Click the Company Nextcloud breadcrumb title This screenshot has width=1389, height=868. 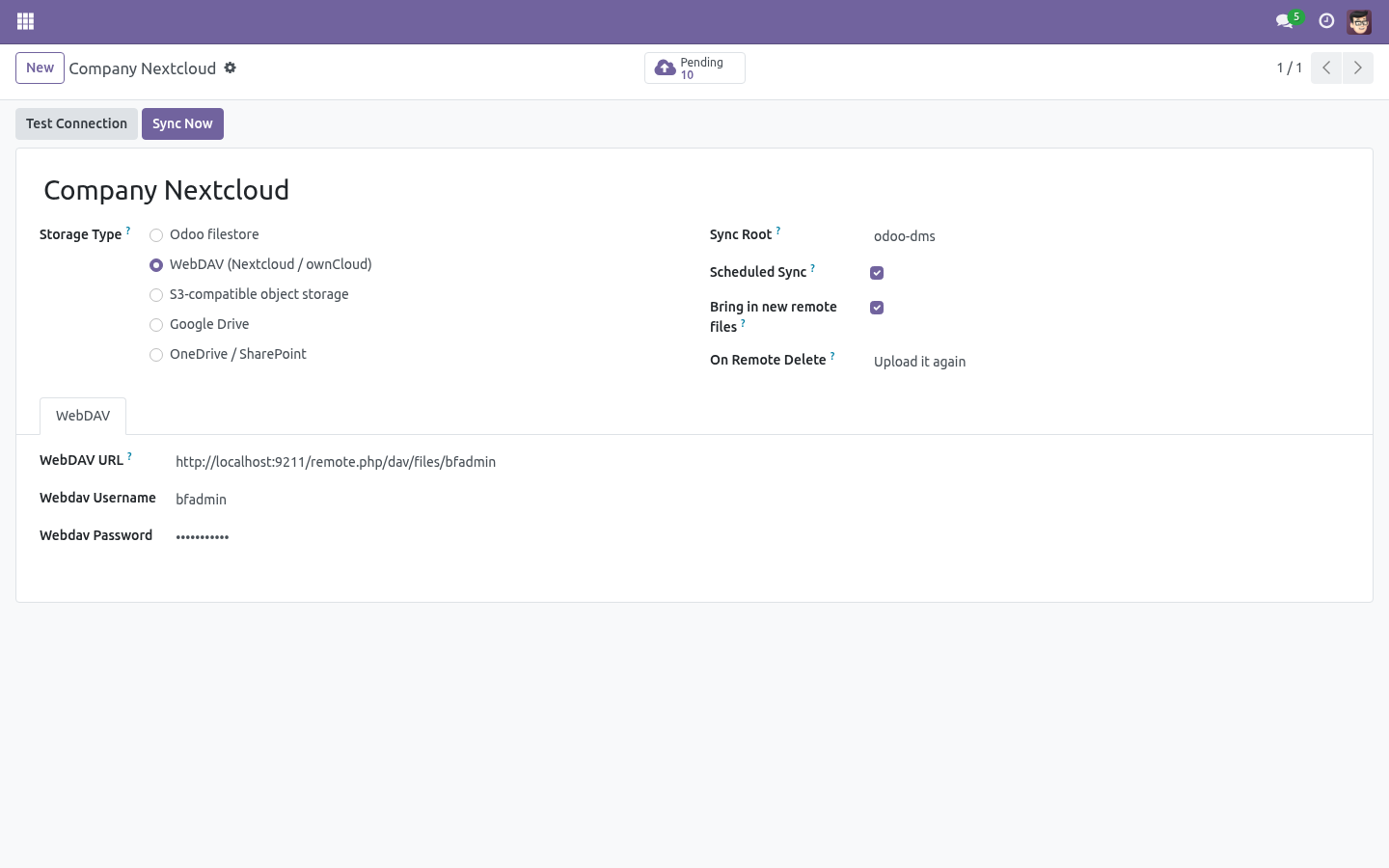(143, 68)
